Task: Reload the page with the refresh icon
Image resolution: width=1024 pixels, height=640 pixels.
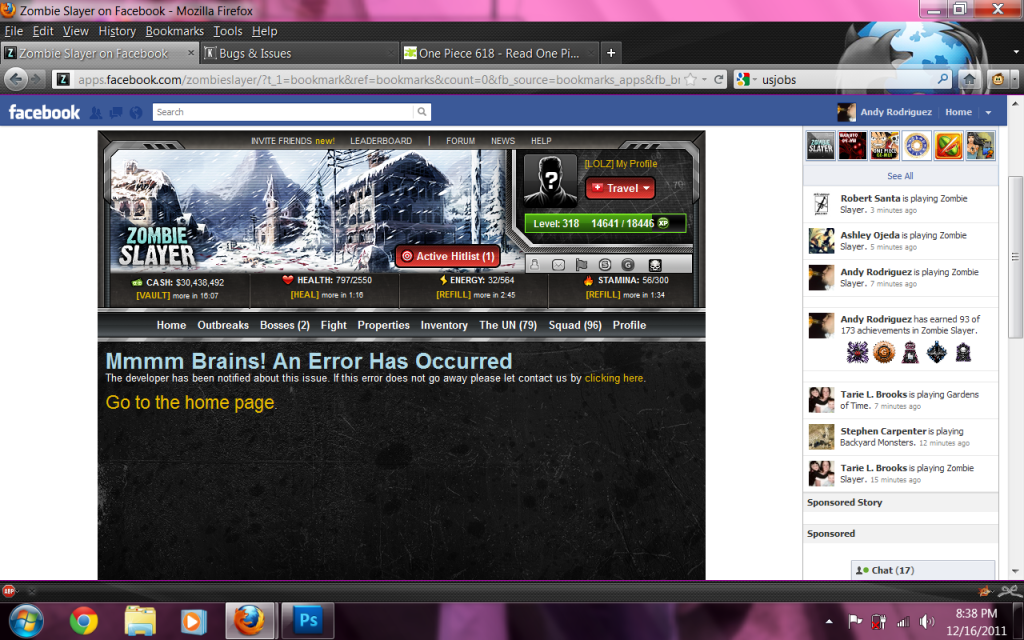Action: (718, 80)
